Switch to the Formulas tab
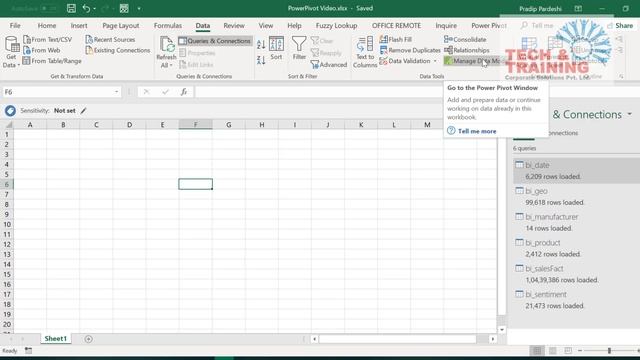This screenshot has width=640, height=360. pyautogui.click(x=168, y=25)
